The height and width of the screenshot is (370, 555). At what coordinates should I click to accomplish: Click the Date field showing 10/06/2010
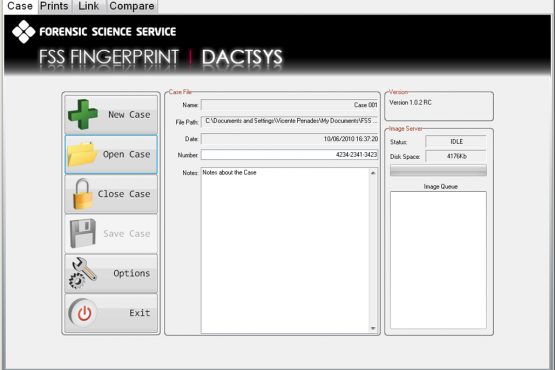[290, 139]
